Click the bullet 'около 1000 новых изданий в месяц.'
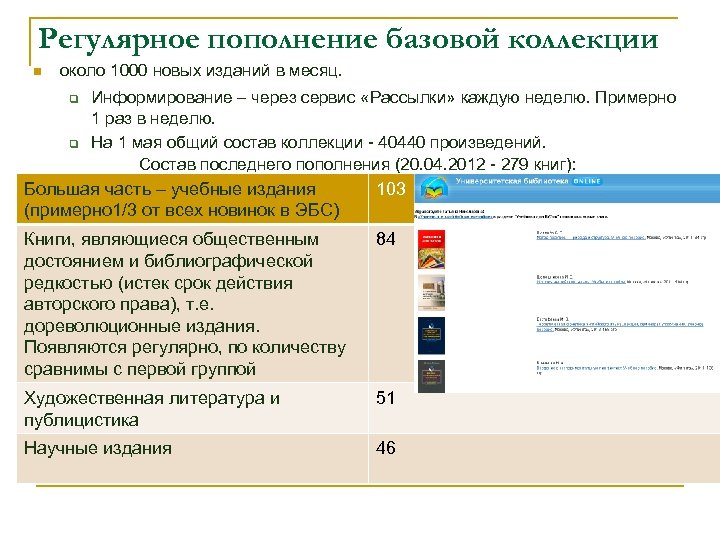The width and height of the screenshot is (720, 540). click(x=201, y=71)
